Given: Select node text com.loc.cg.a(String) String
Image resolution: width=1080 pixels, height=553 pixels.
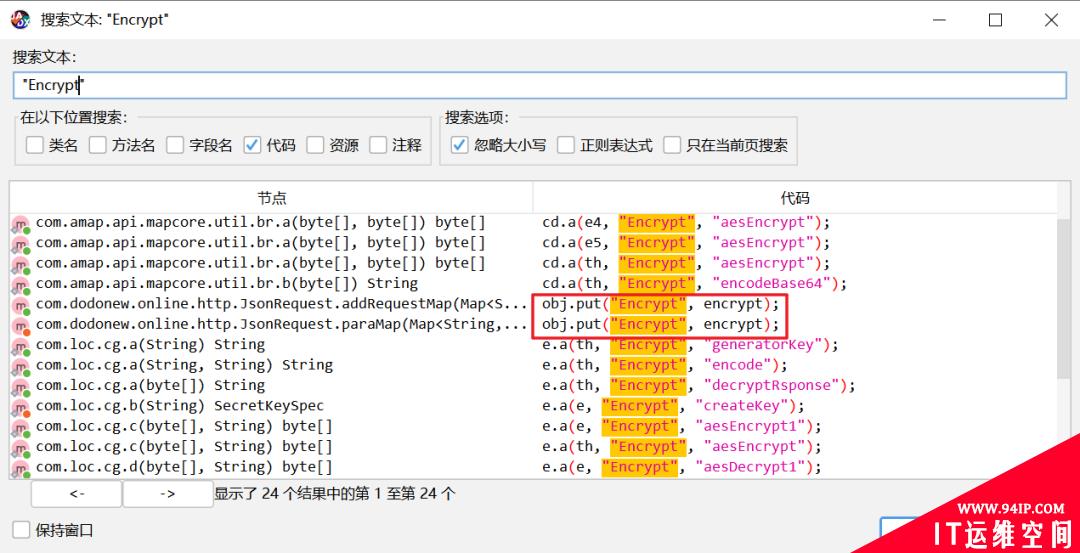Looking at the screenshot, I should click(x=150, y=345).
